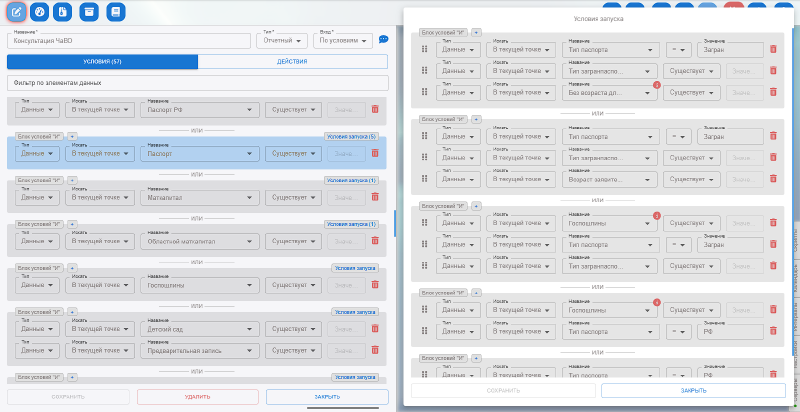Click ЗАКРЫТЬ in the Условия запуска dialog
The width and height of the screenshot is (800, 412).
tap(693, 390)
